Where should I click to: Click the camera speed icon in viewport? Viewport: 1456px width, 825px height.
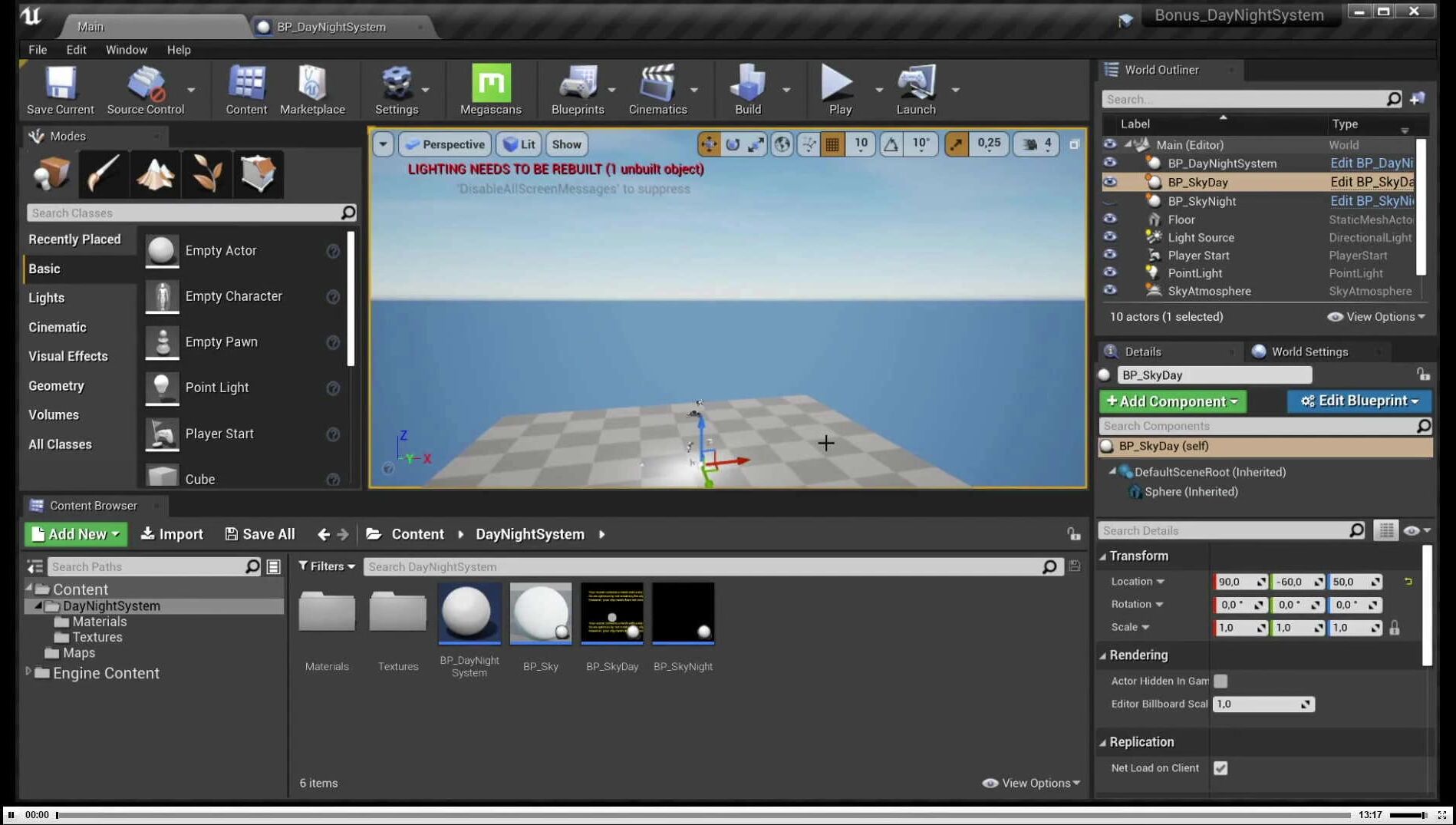[1030, 144]
